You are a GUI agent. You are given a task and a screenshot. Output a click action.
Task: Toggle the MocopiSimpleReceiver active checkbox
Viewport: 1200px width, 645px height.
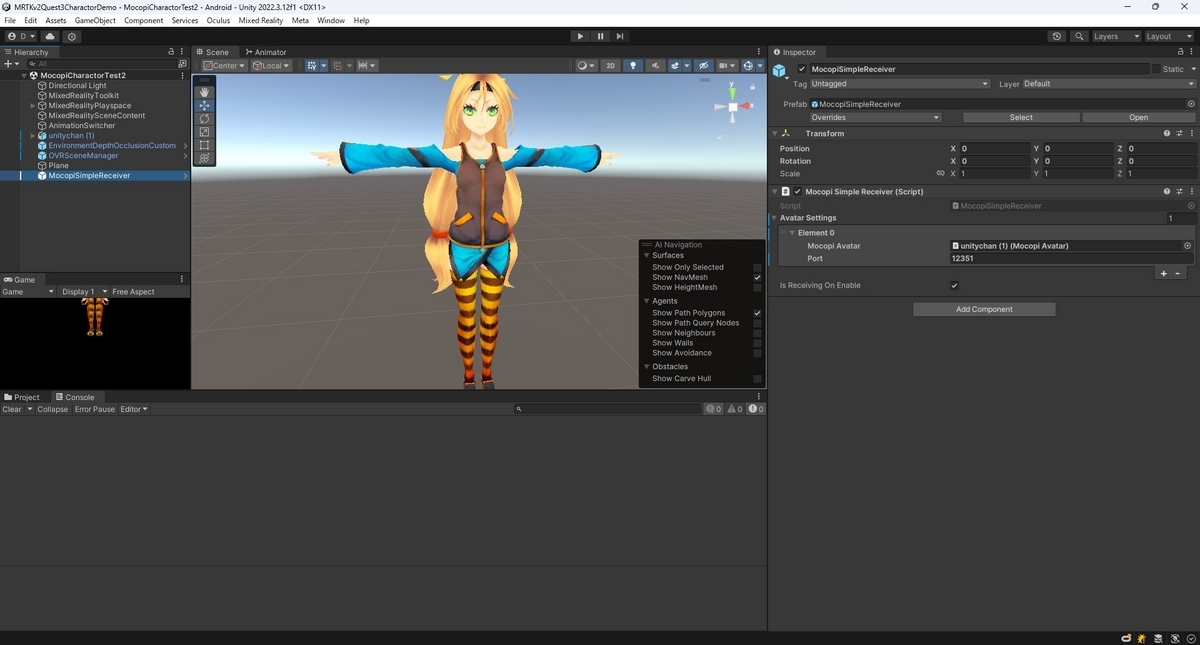click(x=802, y=69)
